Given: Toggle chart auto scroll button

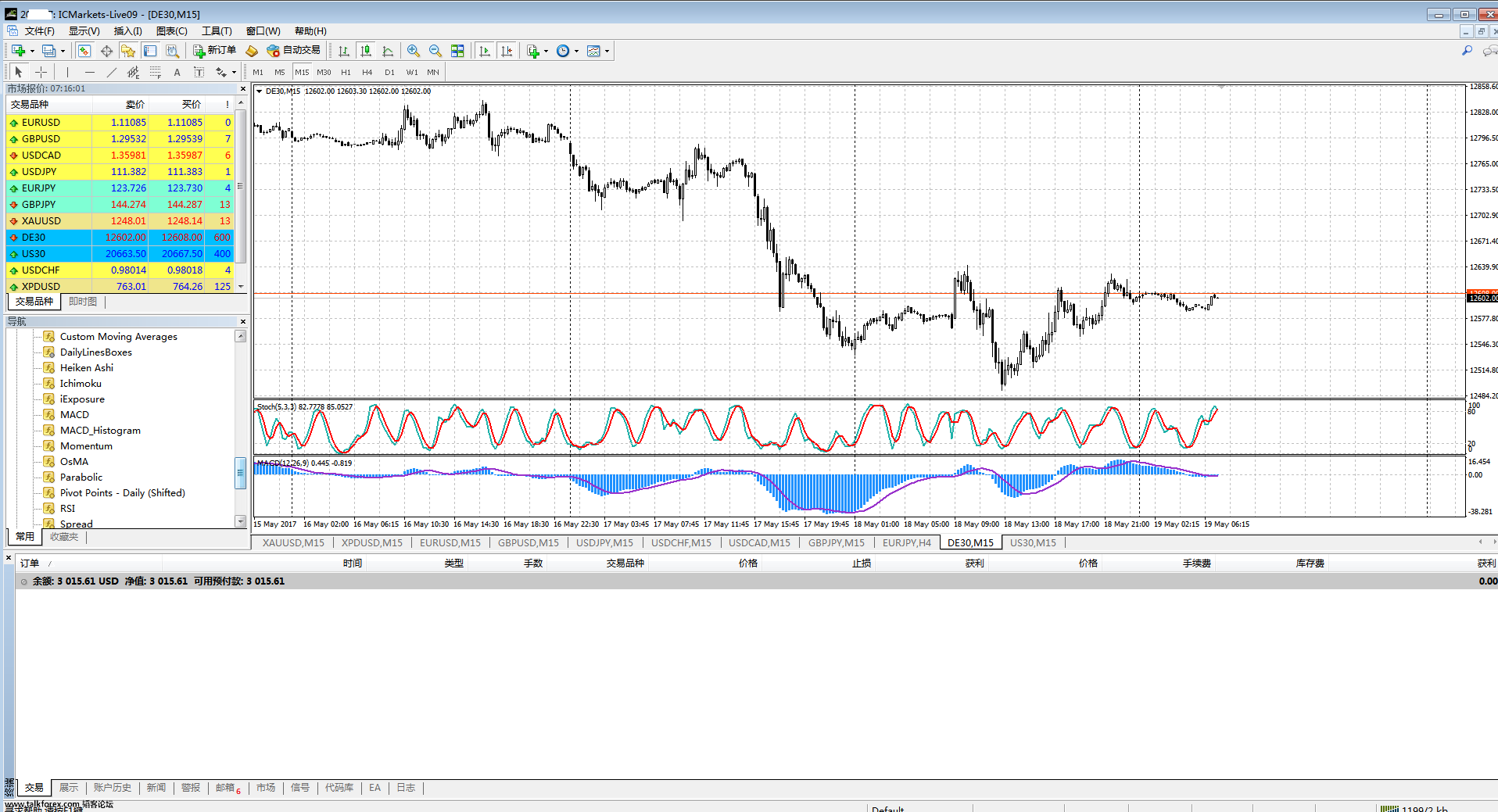Looking at the screenshot, I should [485, 51].
